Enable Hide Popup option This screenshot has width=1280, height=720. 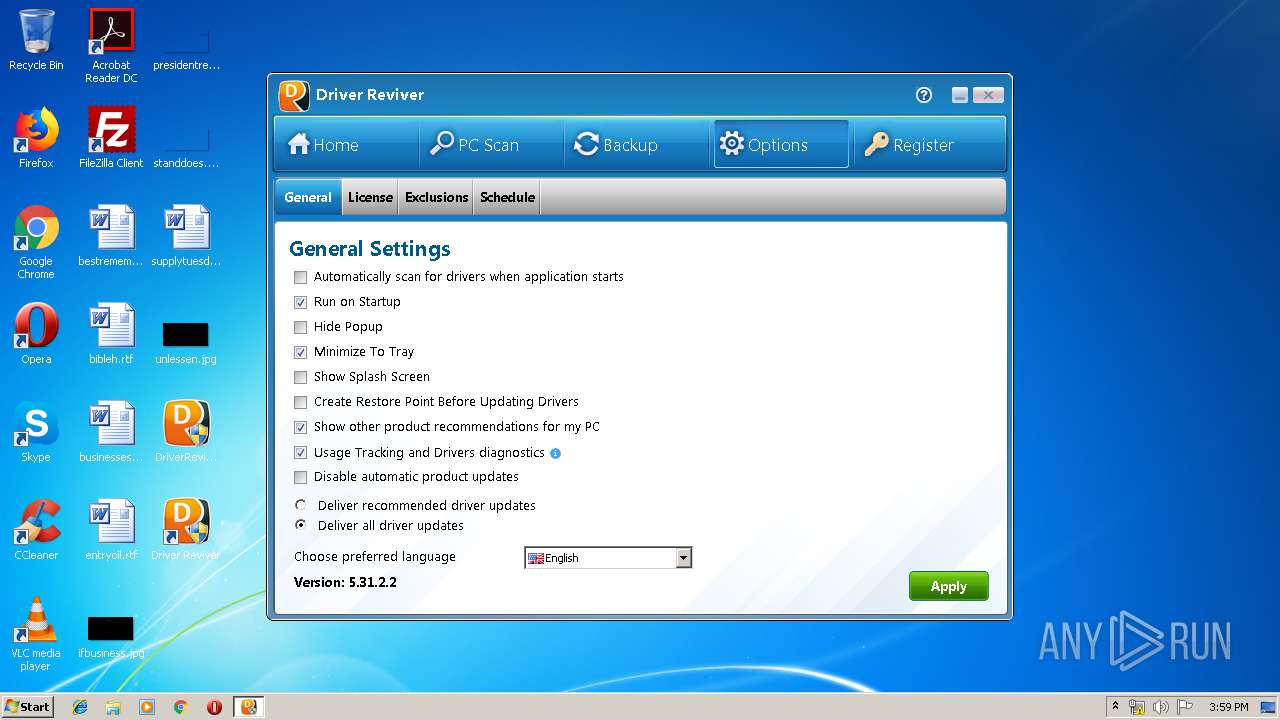(301, 327)
